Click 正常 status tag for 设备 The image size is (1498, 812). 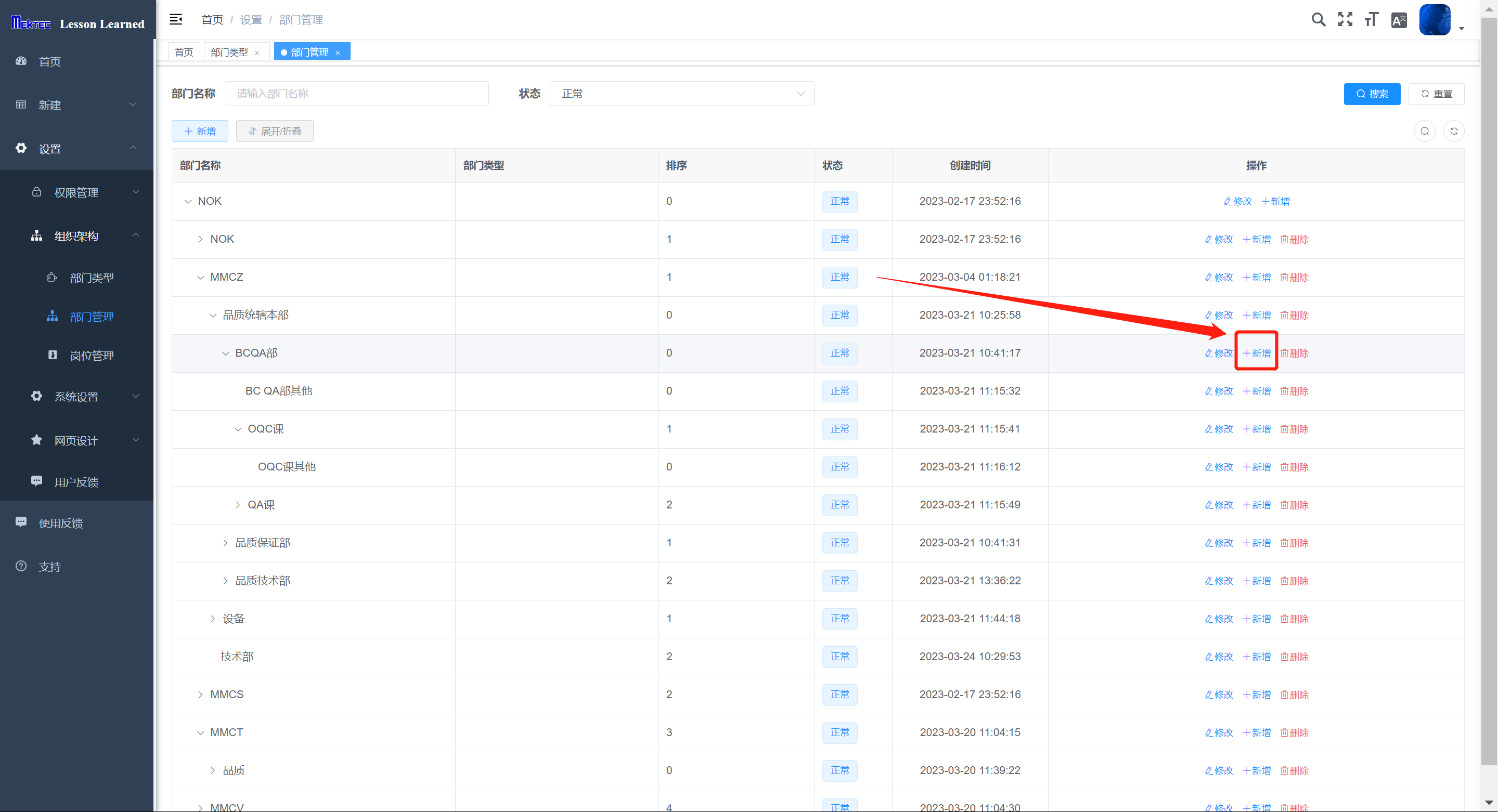[840, 619]
